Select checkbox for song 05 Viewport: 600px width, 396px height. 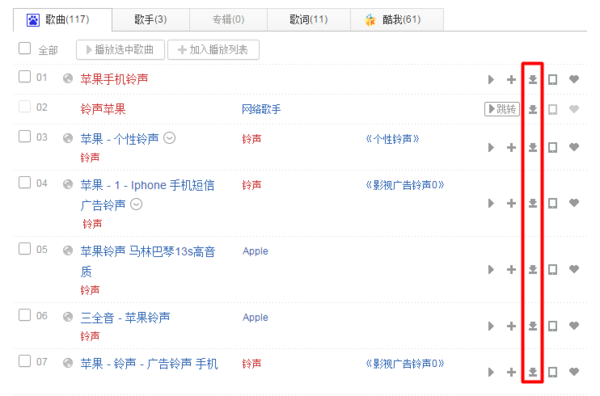25,249
